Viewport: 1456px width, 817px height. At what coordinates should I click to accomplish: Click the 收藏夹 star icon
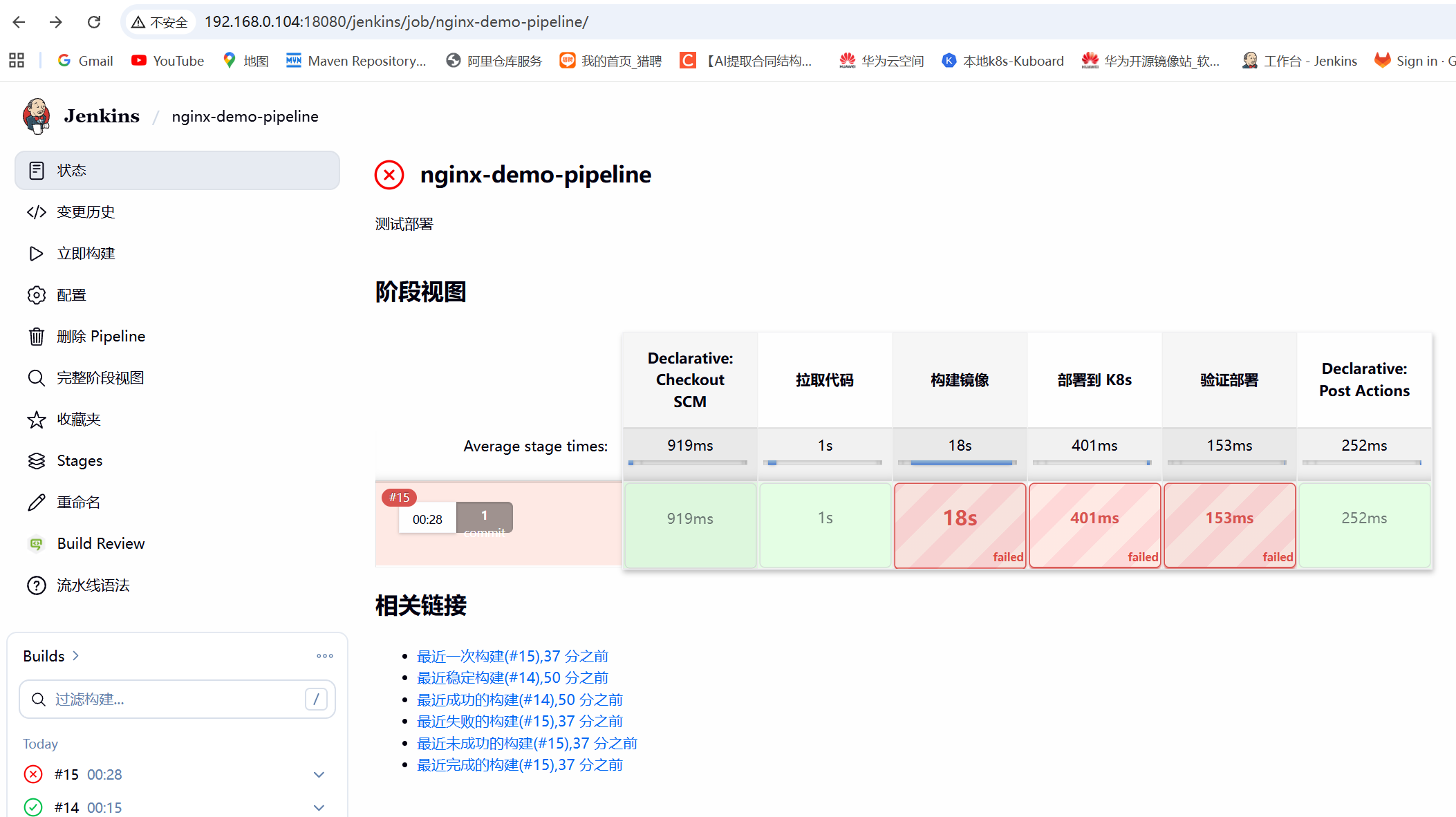click(36, 420)
